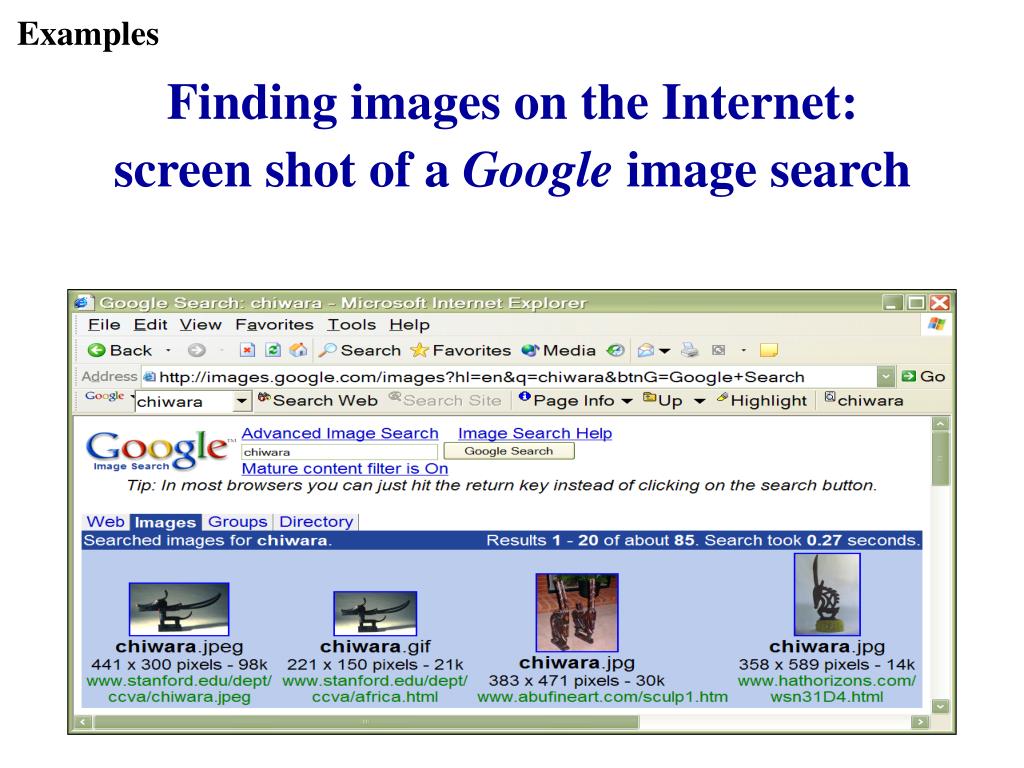Open the Tools menu
The height and width of the screenshot is (768, 1024).
tap(351, 325)
